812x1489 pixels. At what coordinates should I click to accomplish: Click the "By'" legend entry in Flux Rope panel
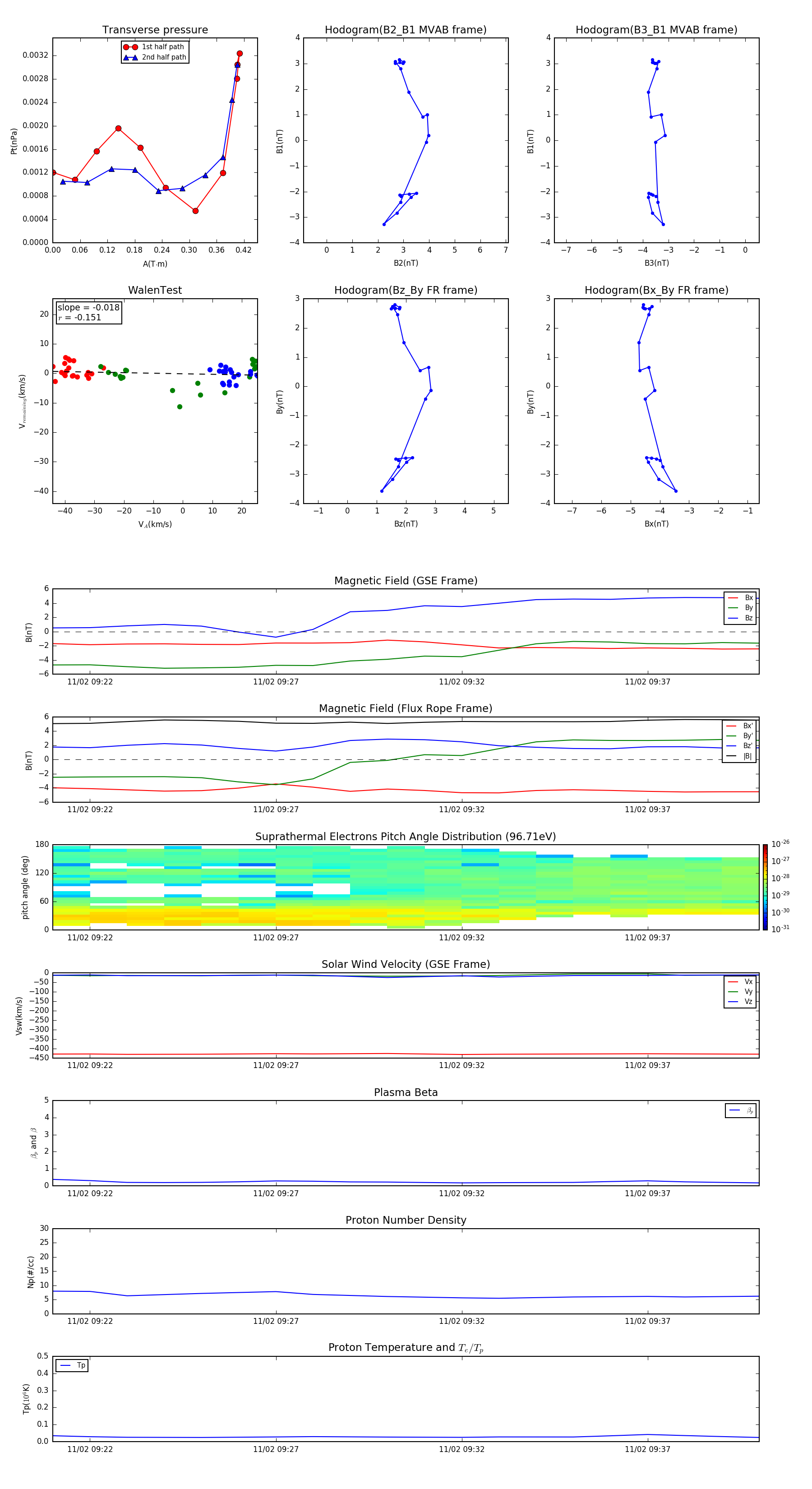click(739, 736)
